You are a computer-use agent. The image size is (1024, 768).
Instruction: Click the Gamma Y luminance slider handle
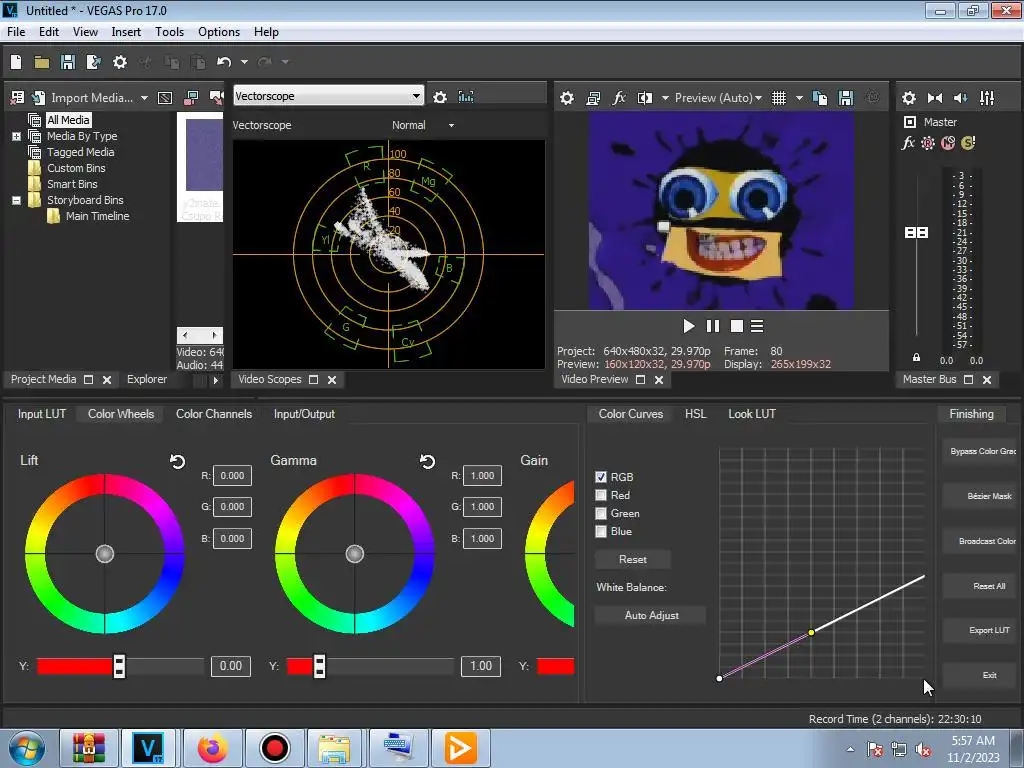pyautogui.click(x=319, y=666)
